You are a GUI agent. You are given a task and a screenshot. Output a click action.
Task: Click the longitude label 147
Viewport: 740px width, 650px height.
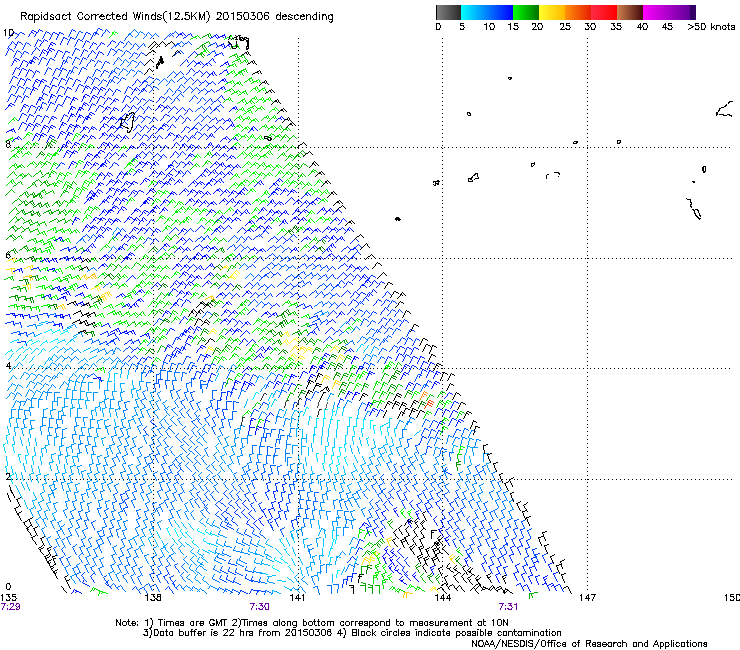[588, 598]
